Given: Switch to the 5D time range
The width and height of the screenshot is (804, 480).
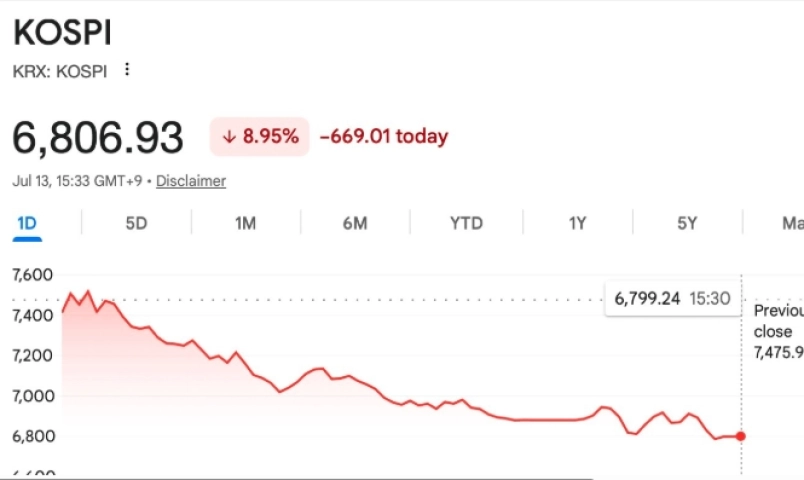Looking at the screenshot, I should [x=136, y=224].
